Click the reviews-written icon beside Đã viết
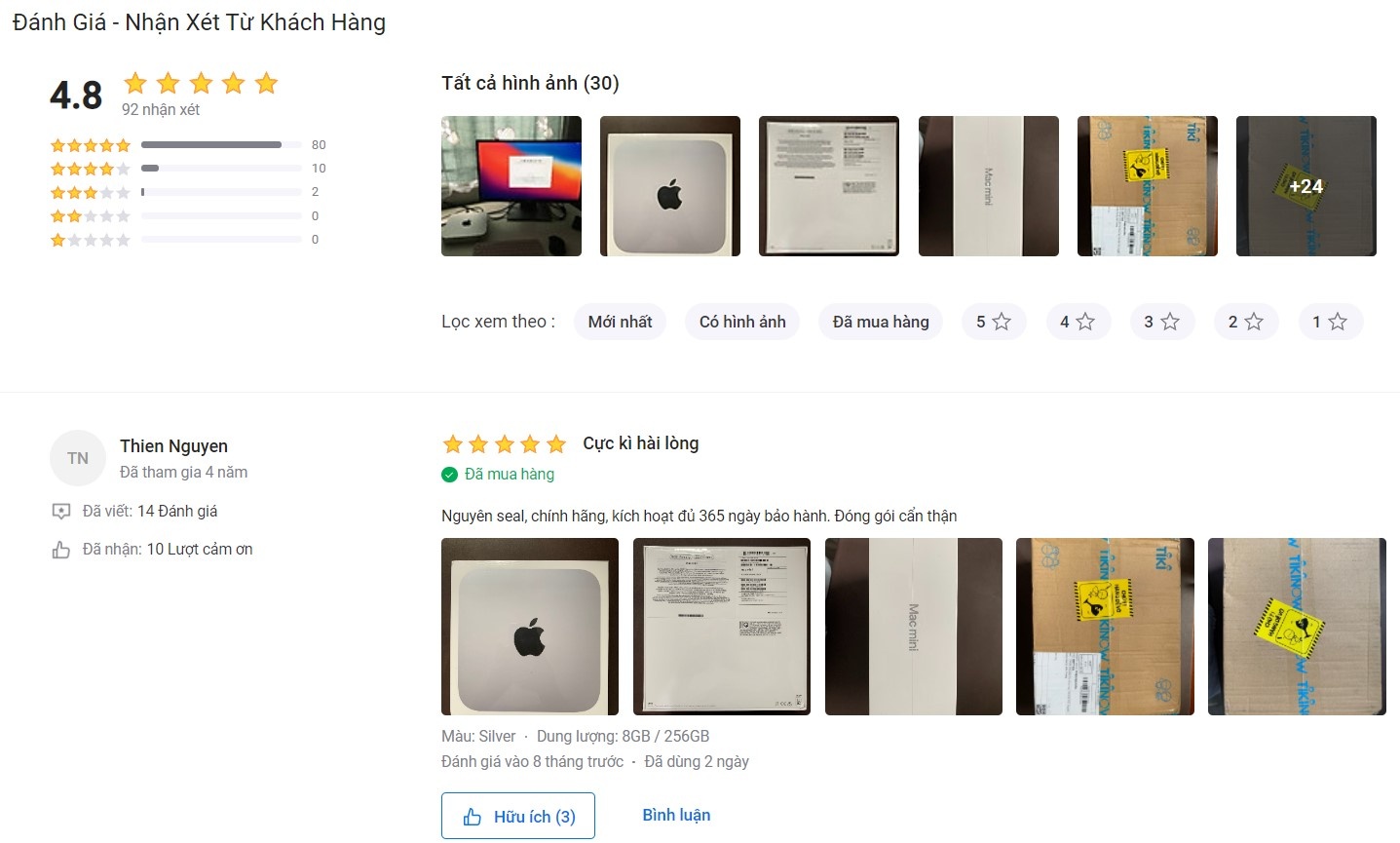The image size is (1400, 843). click(x=60, y=512)
